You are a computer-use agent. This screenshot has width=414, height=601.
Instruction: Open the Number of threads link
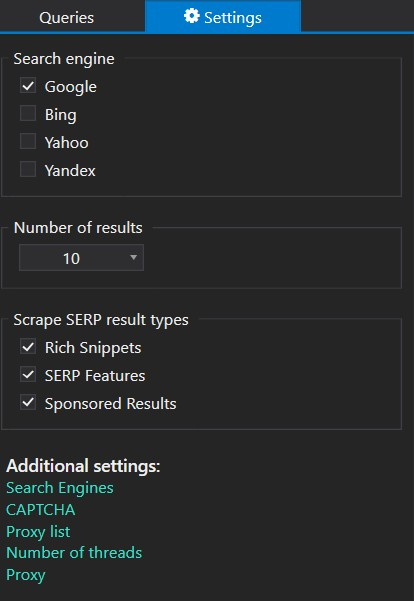[74, 553]
